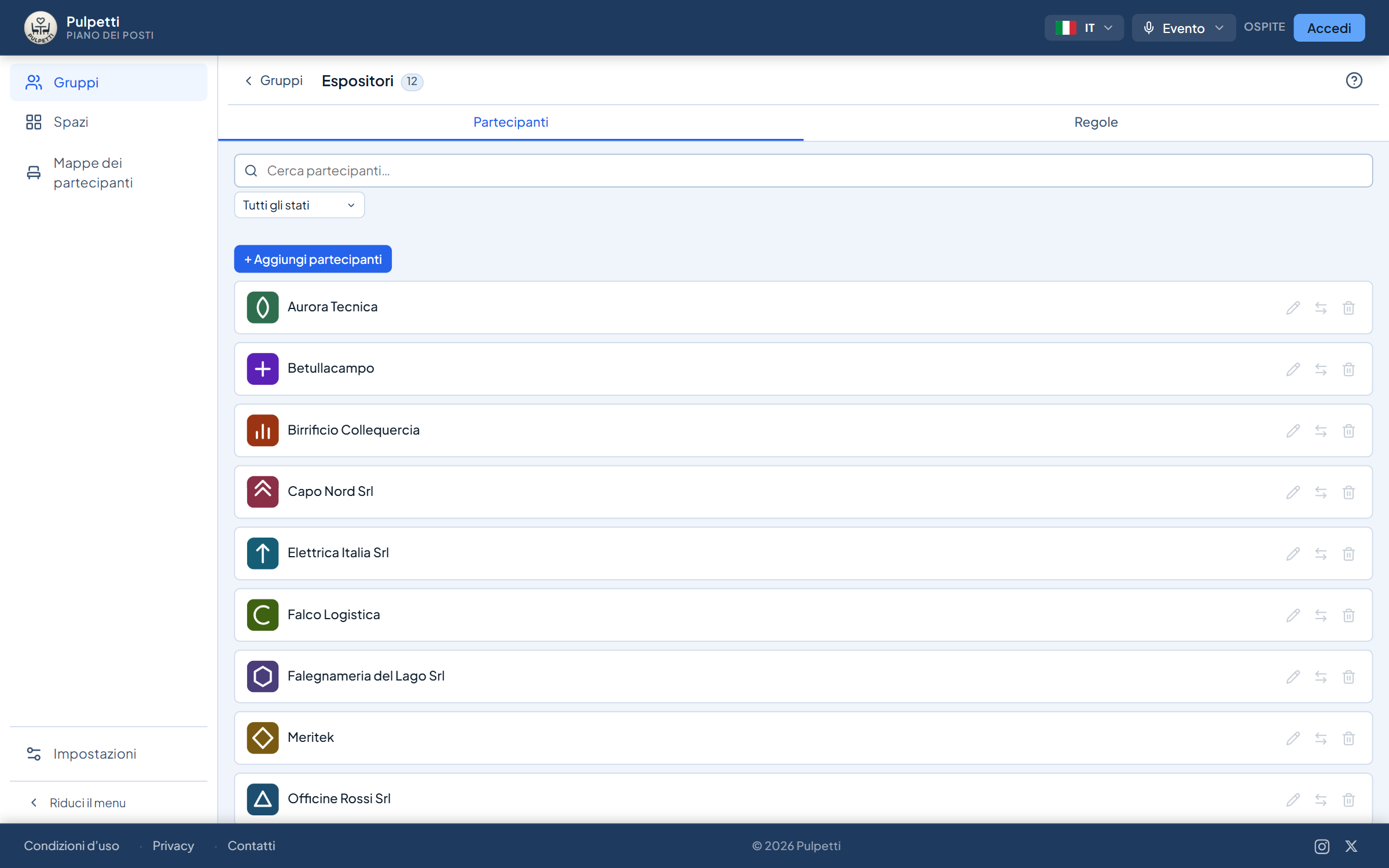Edit Falco Logistica with pencil icon
Image resolution: width=1389 pixels, height=868 pixels.
pos(1293,615)
